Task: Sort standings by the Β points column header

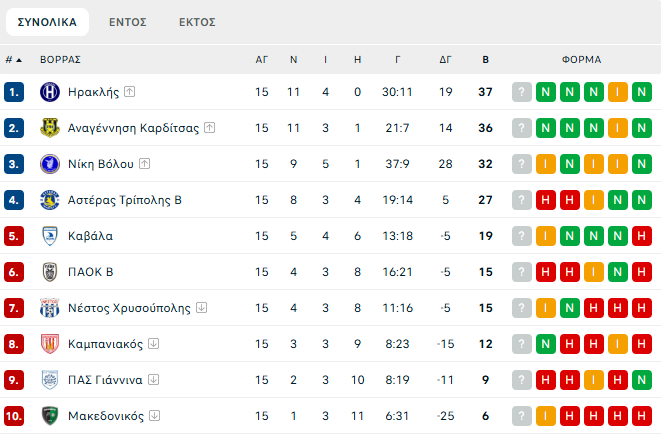Action: [486, 60]
